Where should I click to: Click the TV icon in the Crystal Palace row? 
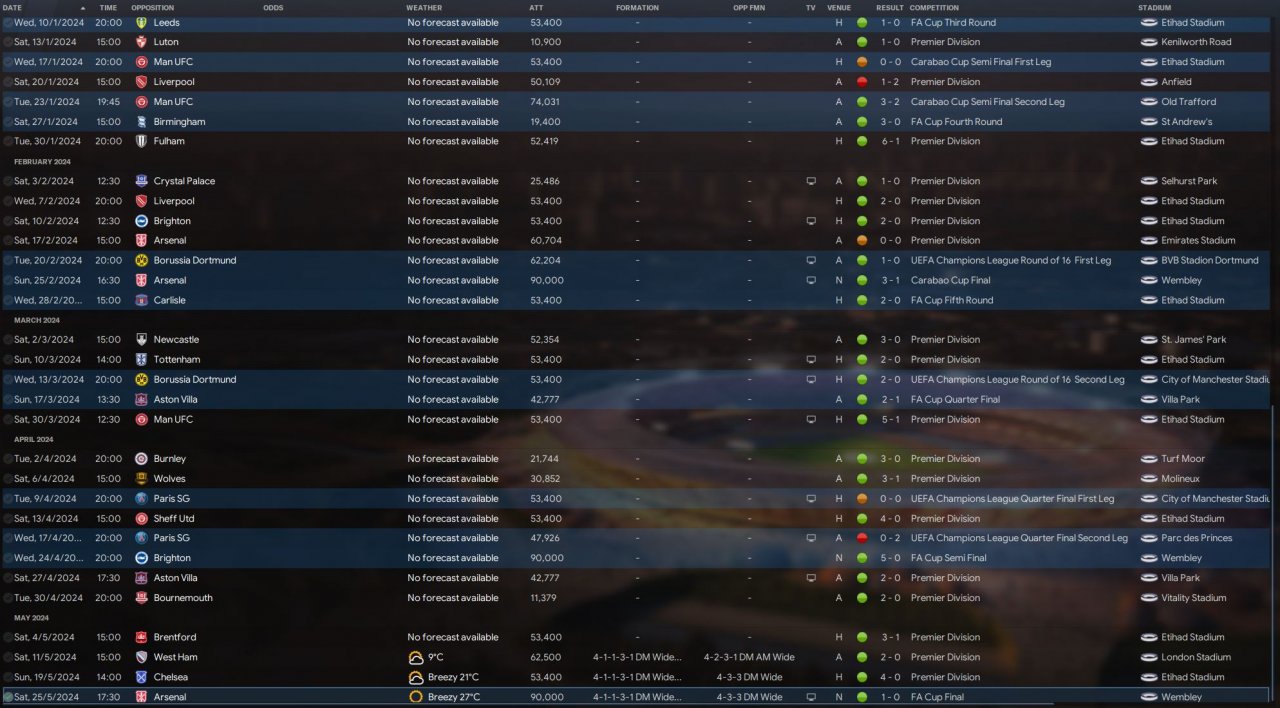point(811,181)
